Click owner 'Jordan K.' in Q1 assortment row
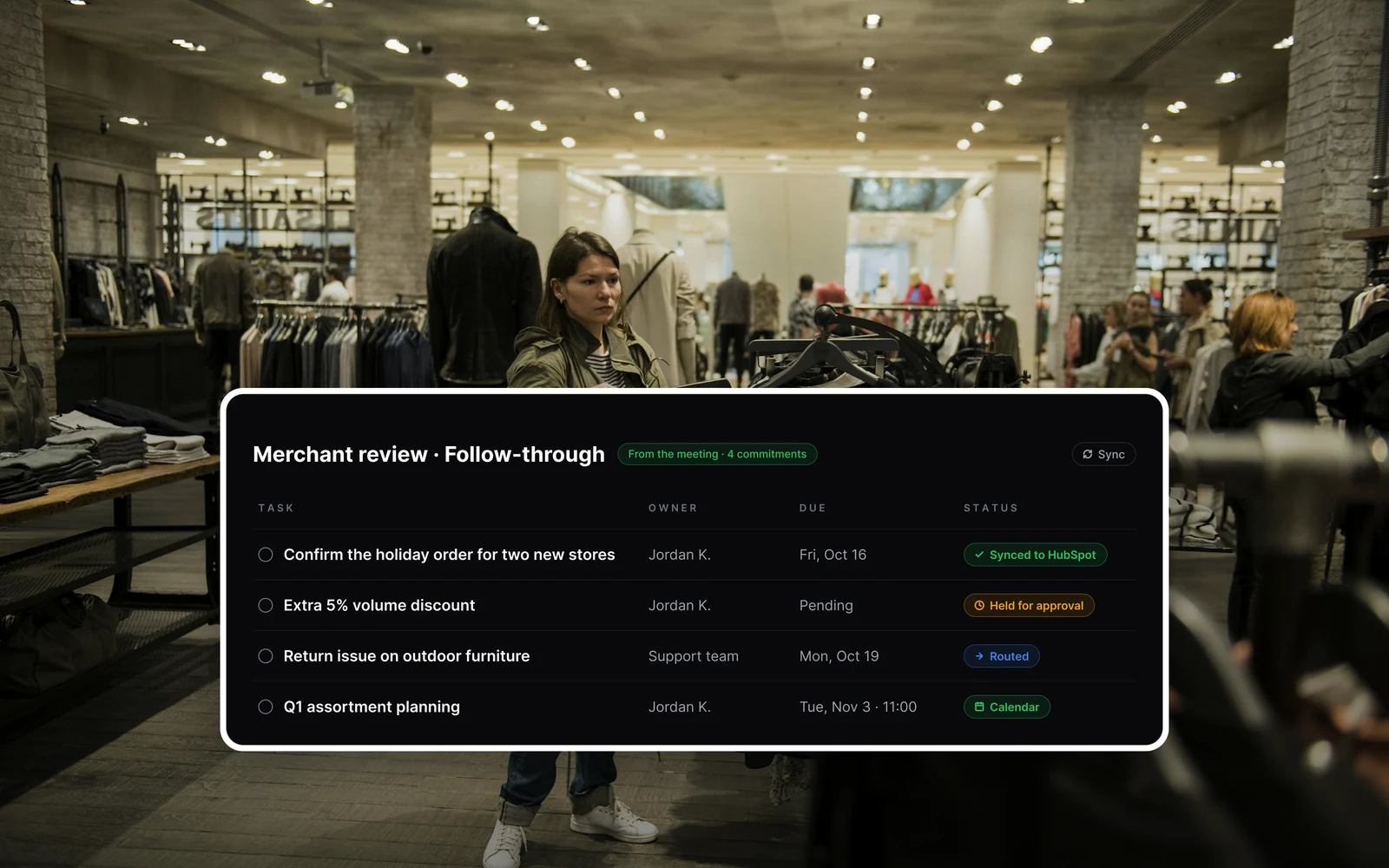 click(x=679, y=707)
